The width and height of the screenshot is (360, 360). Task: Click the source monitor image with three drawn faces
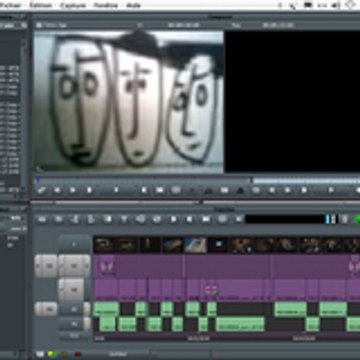[129, 102]
